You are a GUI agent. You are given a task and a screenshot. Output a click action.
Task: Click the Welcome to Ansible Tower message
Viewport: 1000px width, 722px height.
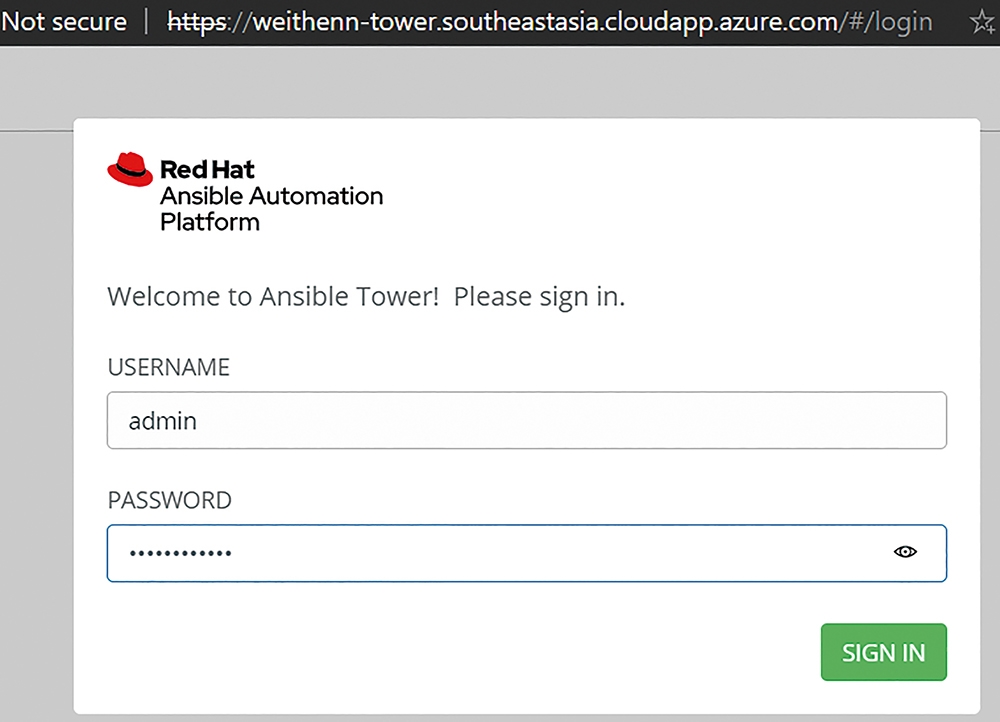point(366,297)
